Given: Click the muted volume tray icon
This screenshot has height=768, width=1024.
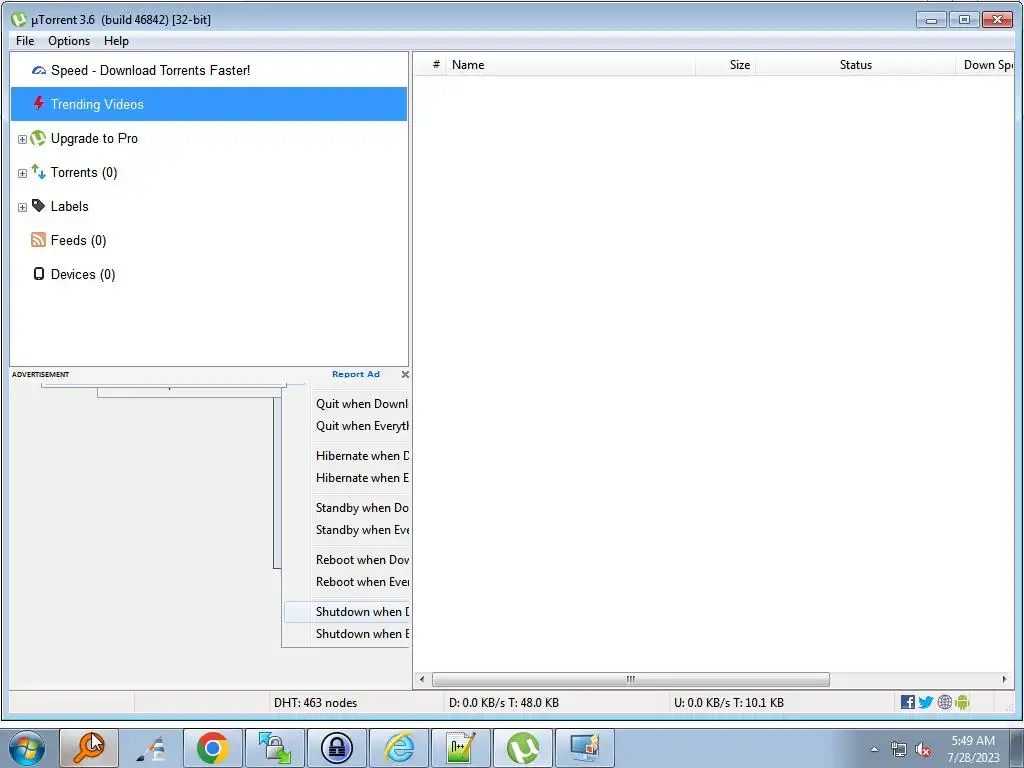Looking at the screenshot, I should (x=923, y=750).
